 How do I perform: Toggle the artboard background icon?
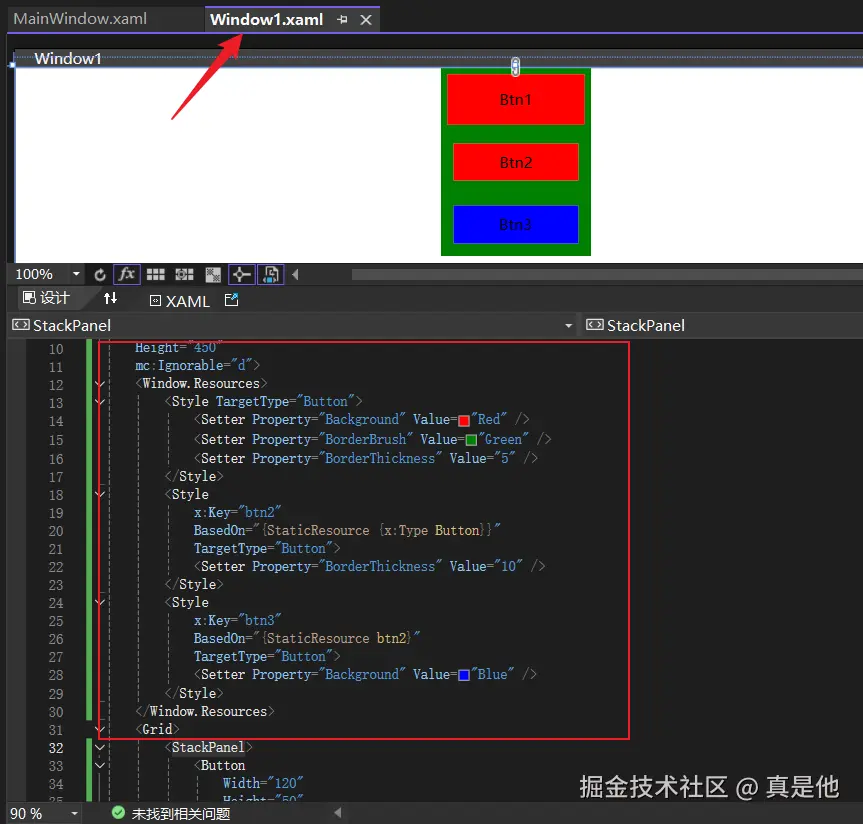212,273
